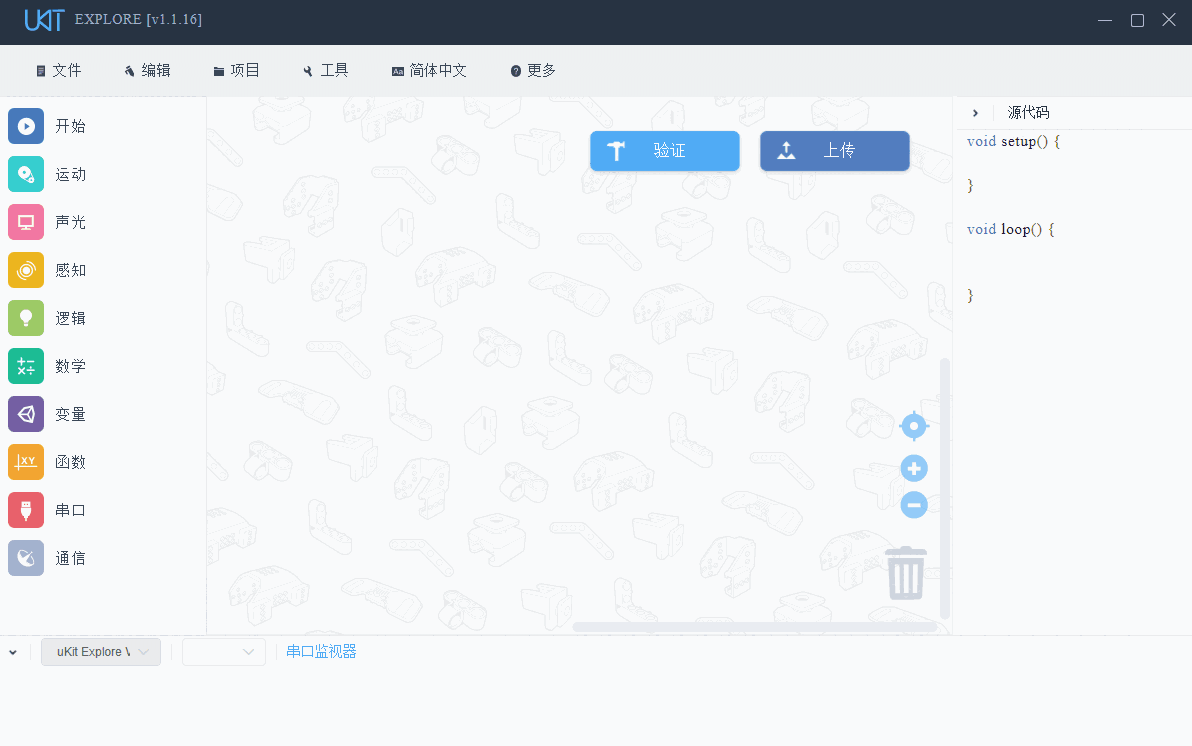Collapse the 源代码 source code panel
The height and width of the screenshot is (746, 1192).
(975, 112)
